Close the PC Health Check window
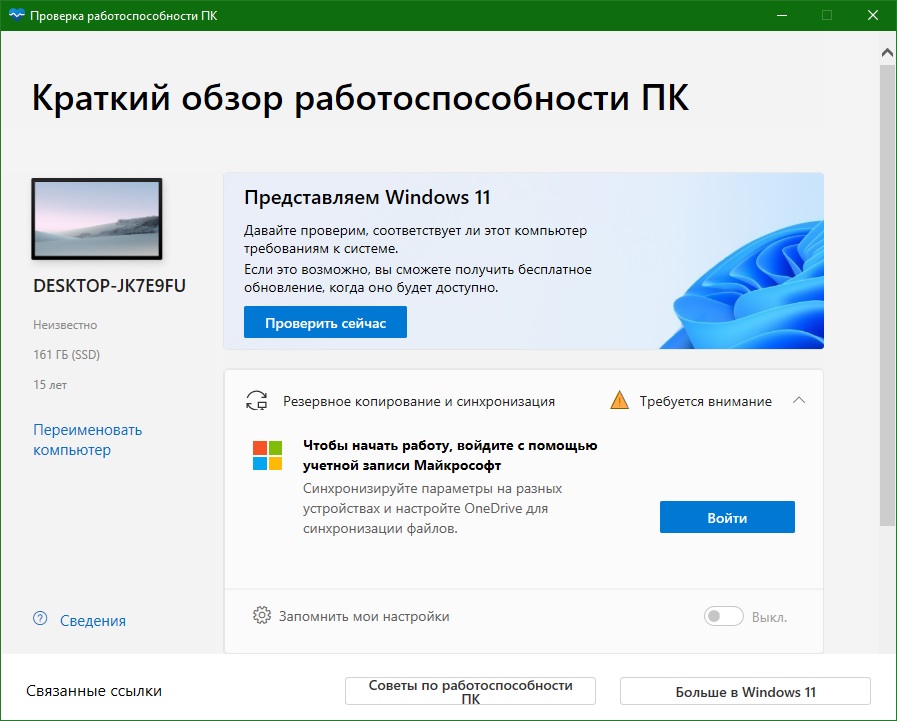The image size is (897, 721). coord(873,15)
